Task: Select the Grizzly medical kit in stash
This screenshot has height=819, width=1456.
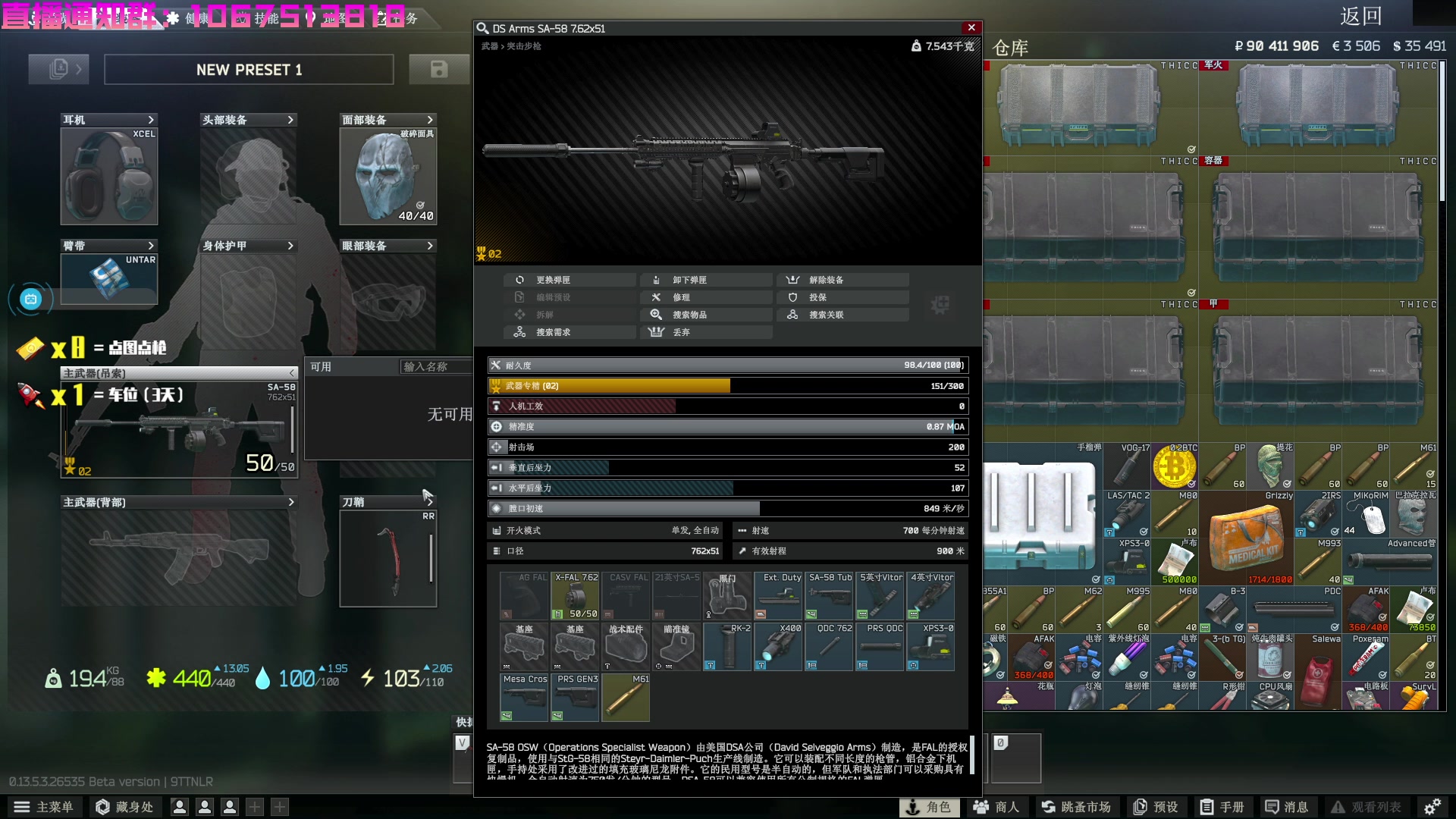Action: (1247, 538)
